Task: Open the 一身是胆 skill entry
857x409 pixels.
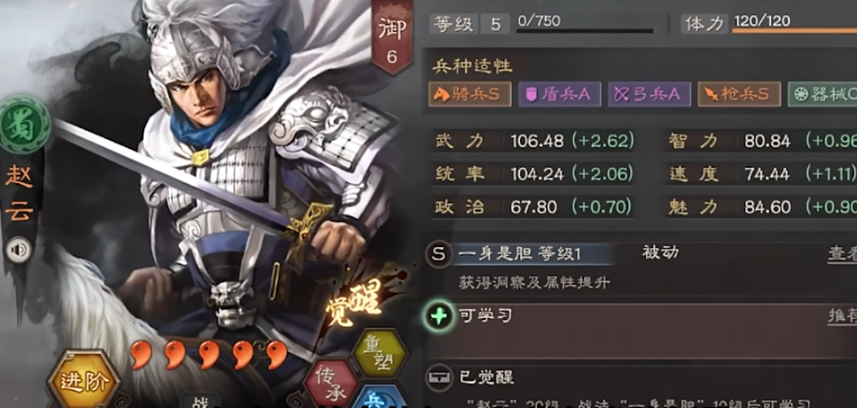Action: (519, 254)
